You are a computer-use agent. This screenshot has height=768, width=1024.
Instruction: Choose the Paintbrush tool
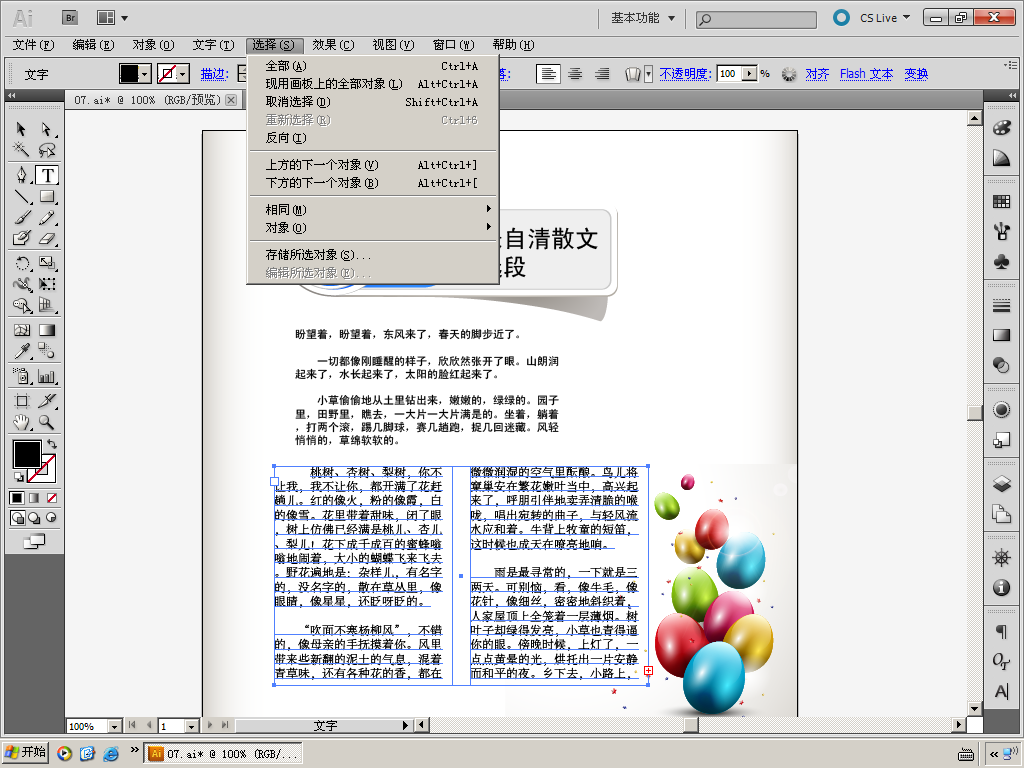(22, 217)
